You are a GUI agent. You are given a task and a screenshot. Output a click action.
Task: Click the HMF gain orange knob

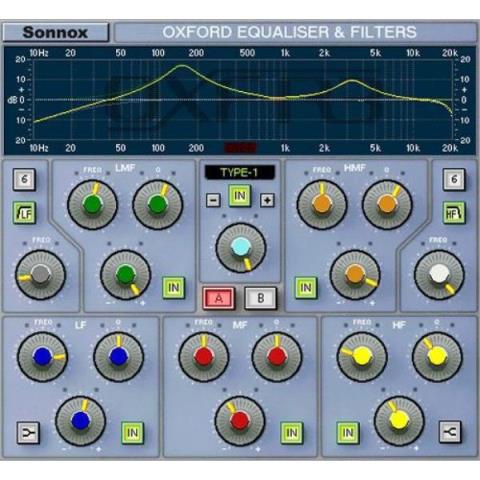click(355, 275)
